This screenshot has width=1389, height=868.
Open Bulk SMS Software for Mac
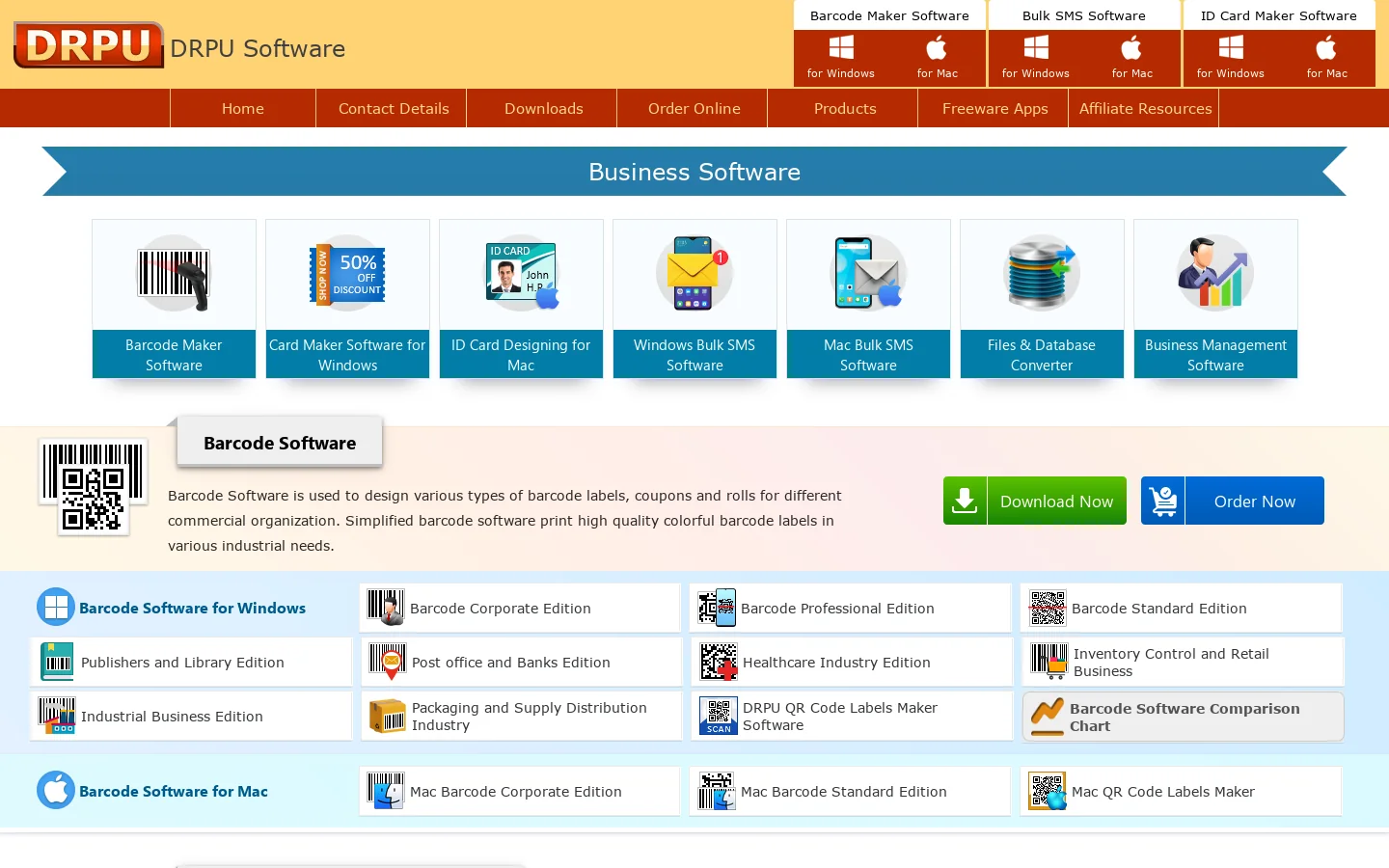coord(1131,58)
